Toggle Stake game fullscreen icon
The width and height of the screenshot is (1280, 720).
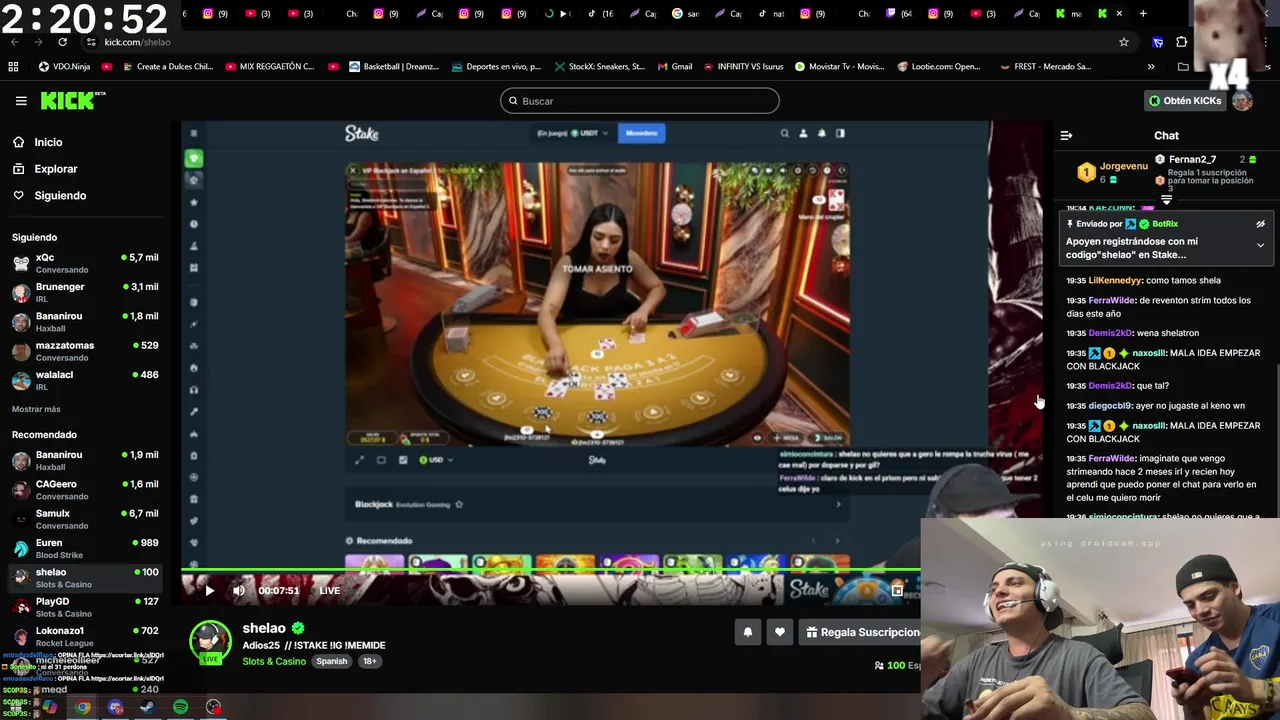click(359, 460)
